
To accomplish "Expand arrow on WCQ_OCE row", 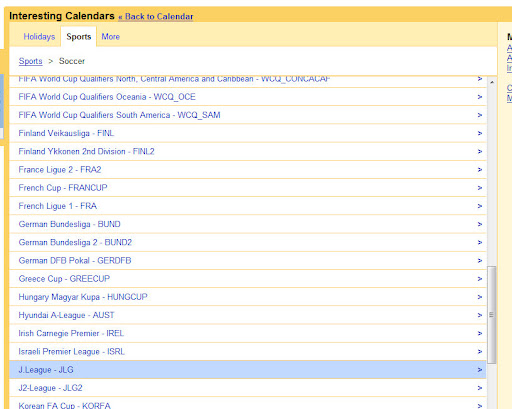I will coord(480,97).
